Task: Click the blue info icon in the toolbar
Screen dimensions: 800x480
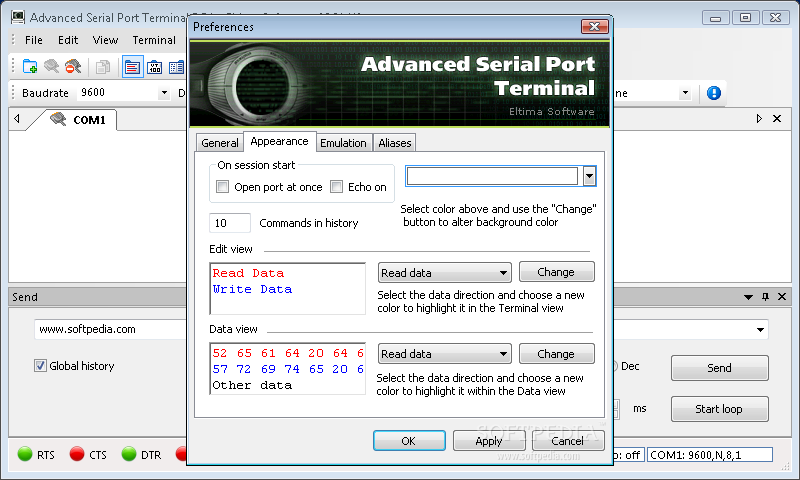Action: coord(714,93)
